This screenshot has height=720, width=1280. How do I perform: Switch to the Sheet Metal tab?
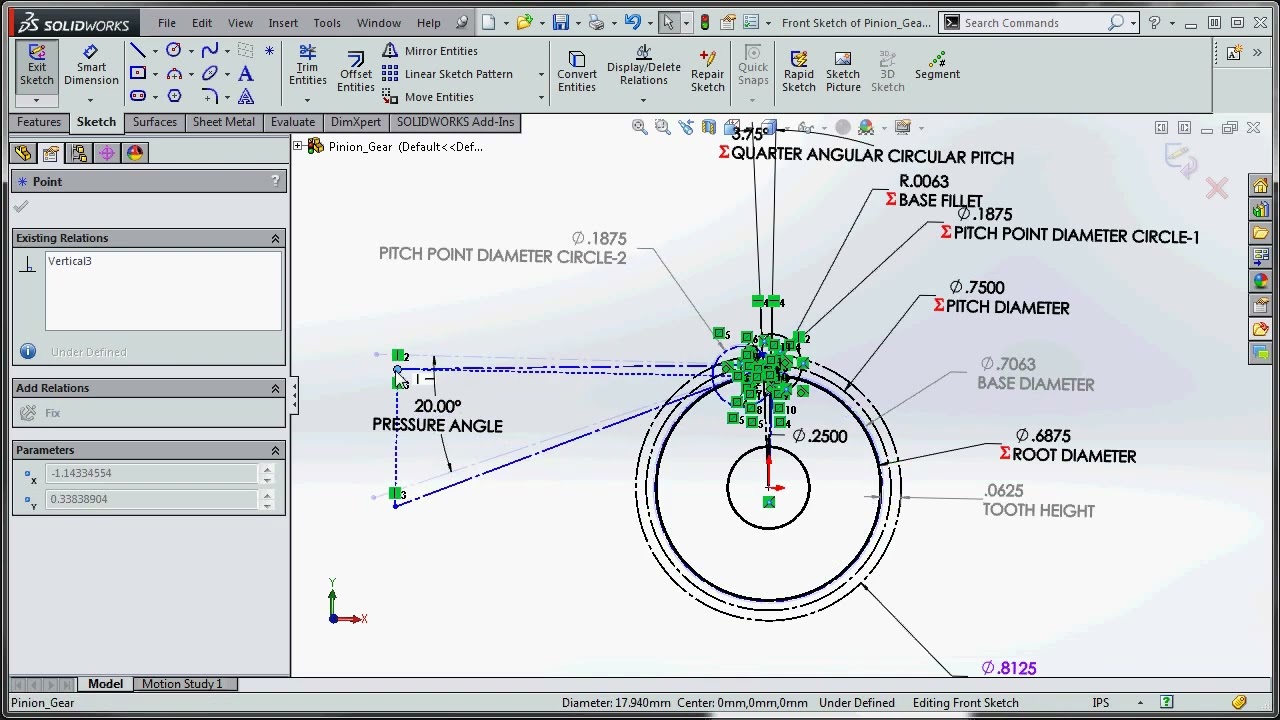point(224,122)
